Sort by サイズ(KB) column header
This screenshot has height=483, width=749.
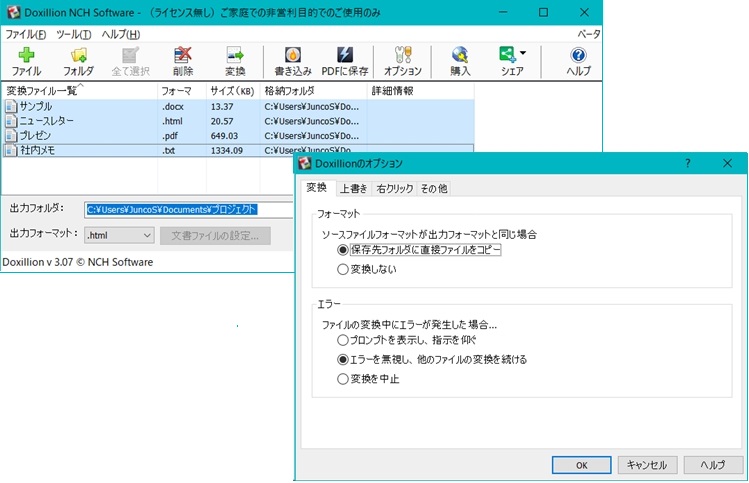pyautogui.click(x=233, y=91)
